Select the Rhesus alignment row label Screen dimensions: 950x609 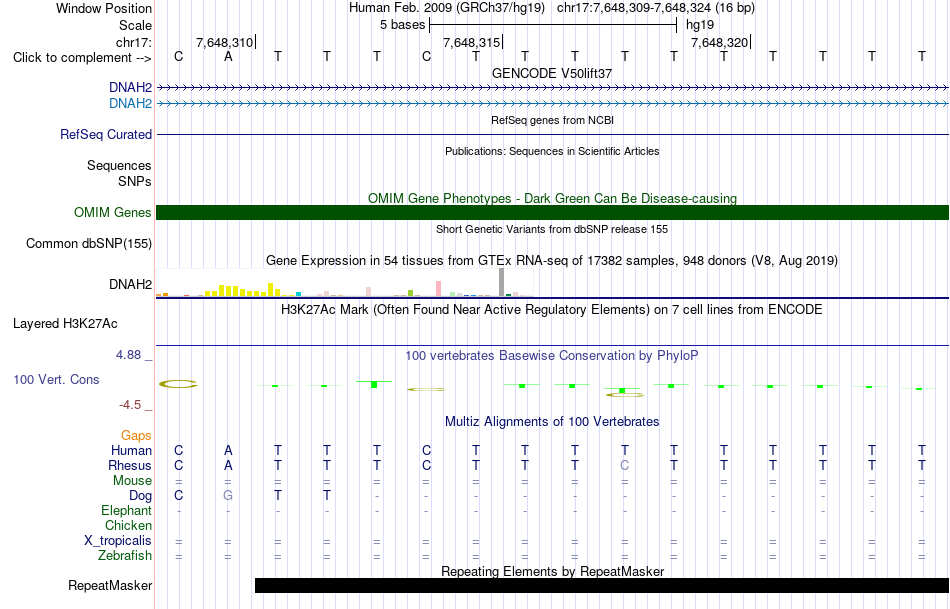(x=130, y=466)
